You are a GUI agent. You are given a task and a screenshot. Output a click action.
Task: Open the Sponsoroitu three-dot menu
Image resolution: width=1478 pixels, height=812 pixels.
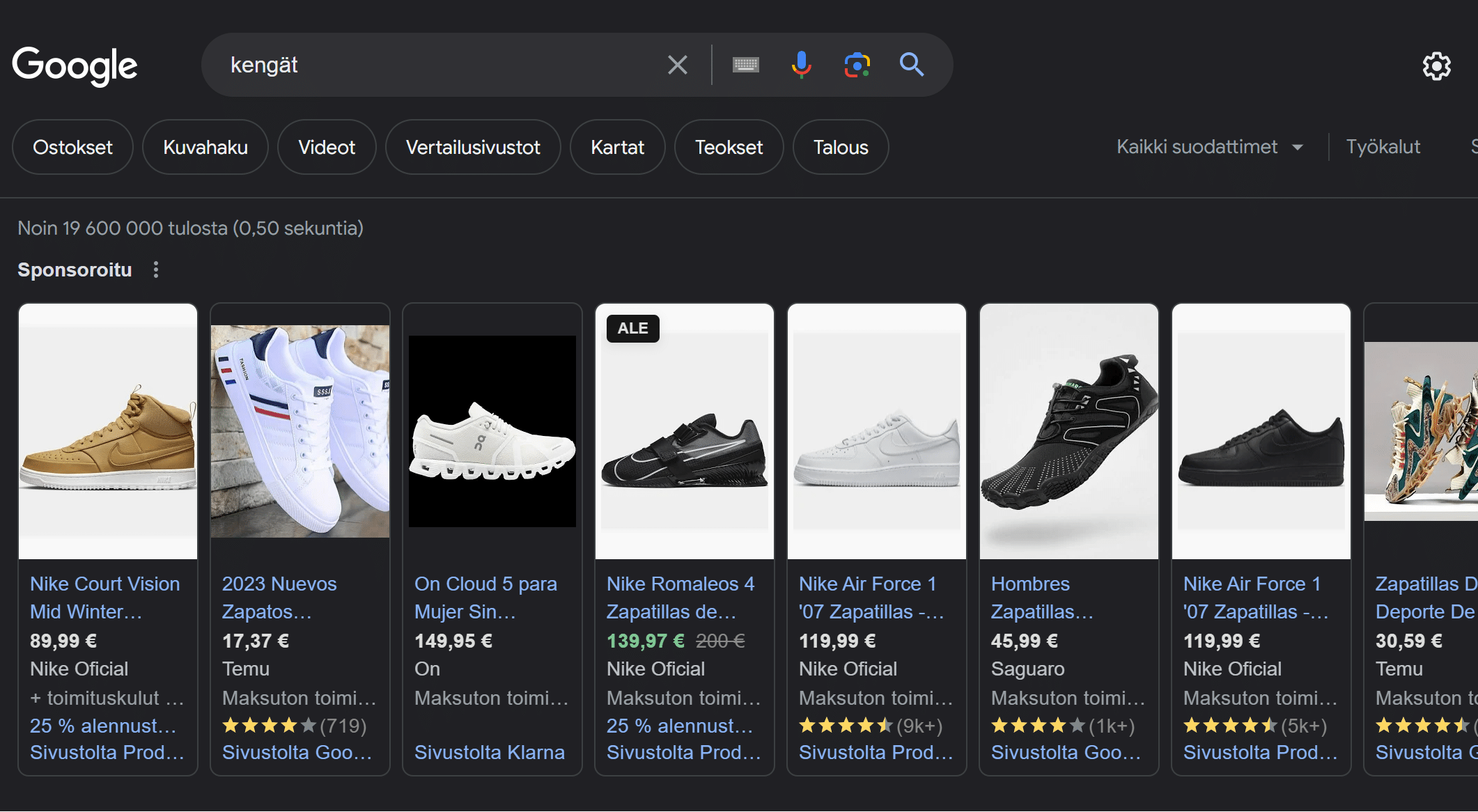click(x=156, y=270)
